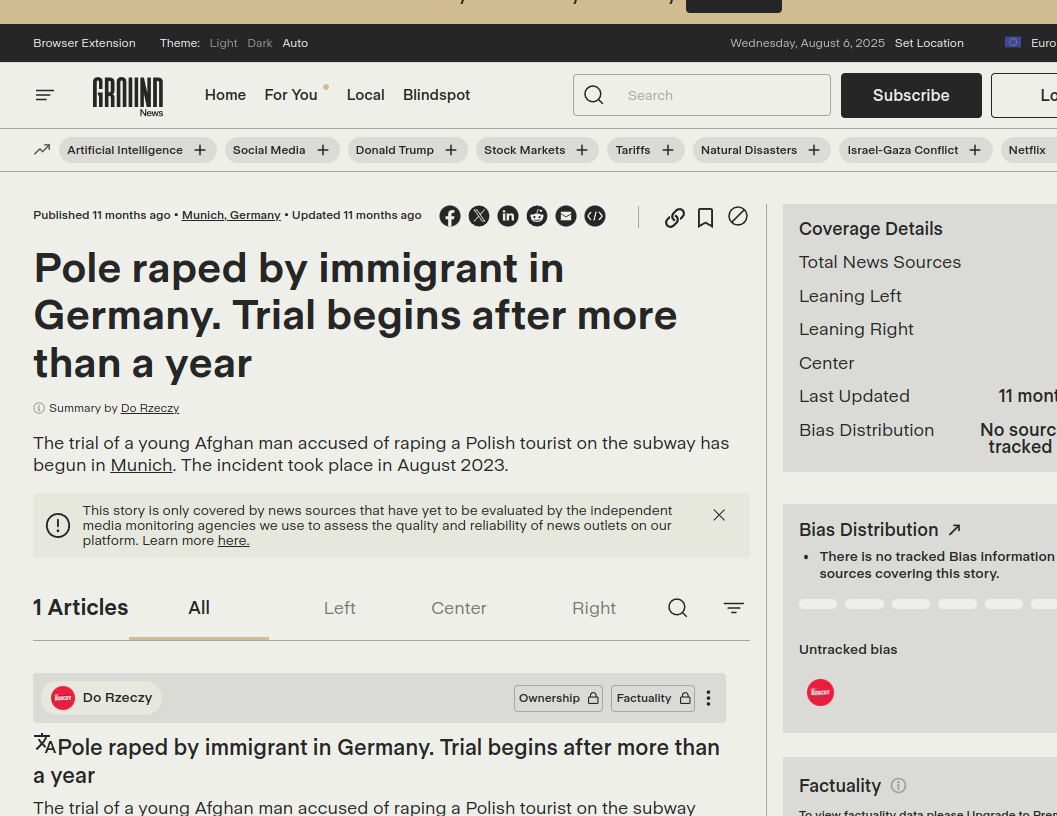Open the Artificial Intelligence topic

(x=125, y=150)
